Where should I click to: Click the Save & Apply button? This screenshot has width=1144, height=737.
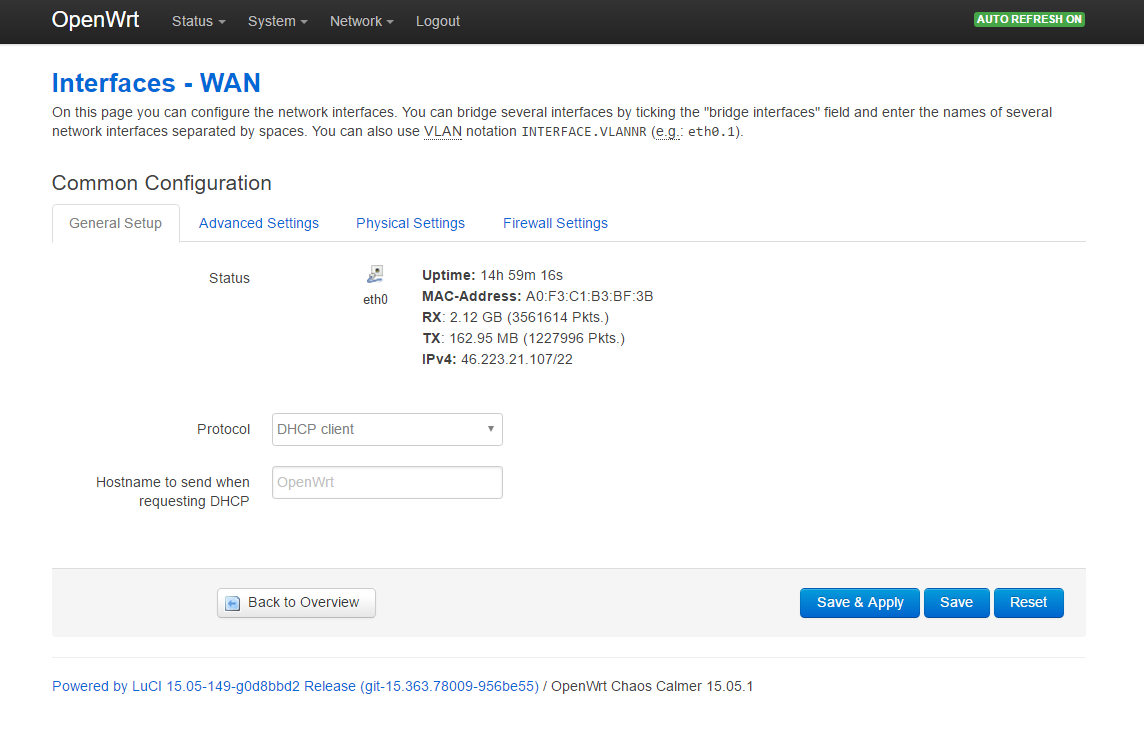coord(859,603)
